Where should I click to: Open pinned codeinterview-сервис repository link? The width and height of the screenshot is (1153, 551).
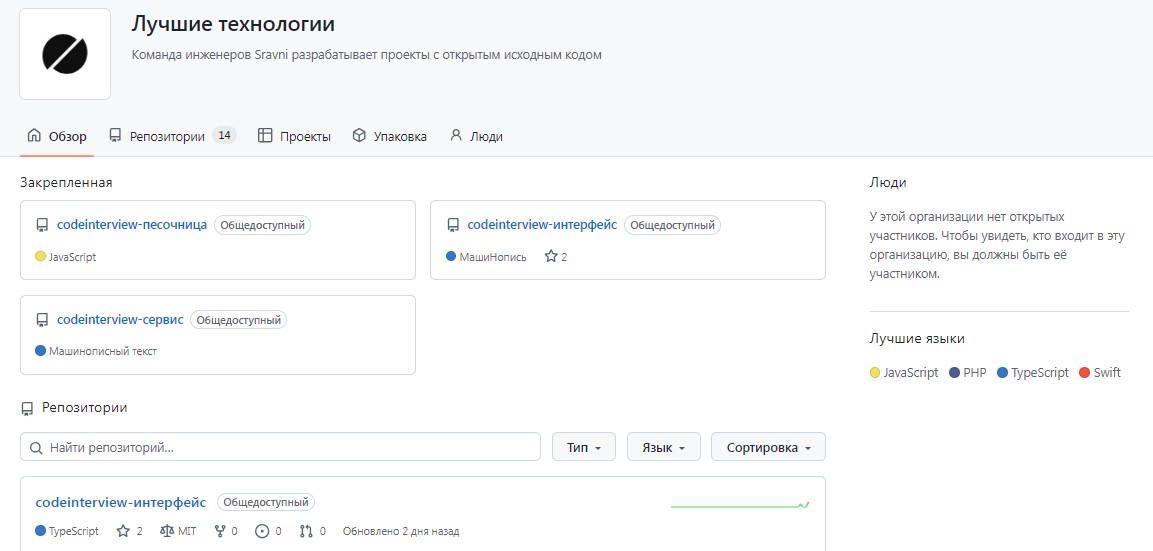click(x=120, y=320)
